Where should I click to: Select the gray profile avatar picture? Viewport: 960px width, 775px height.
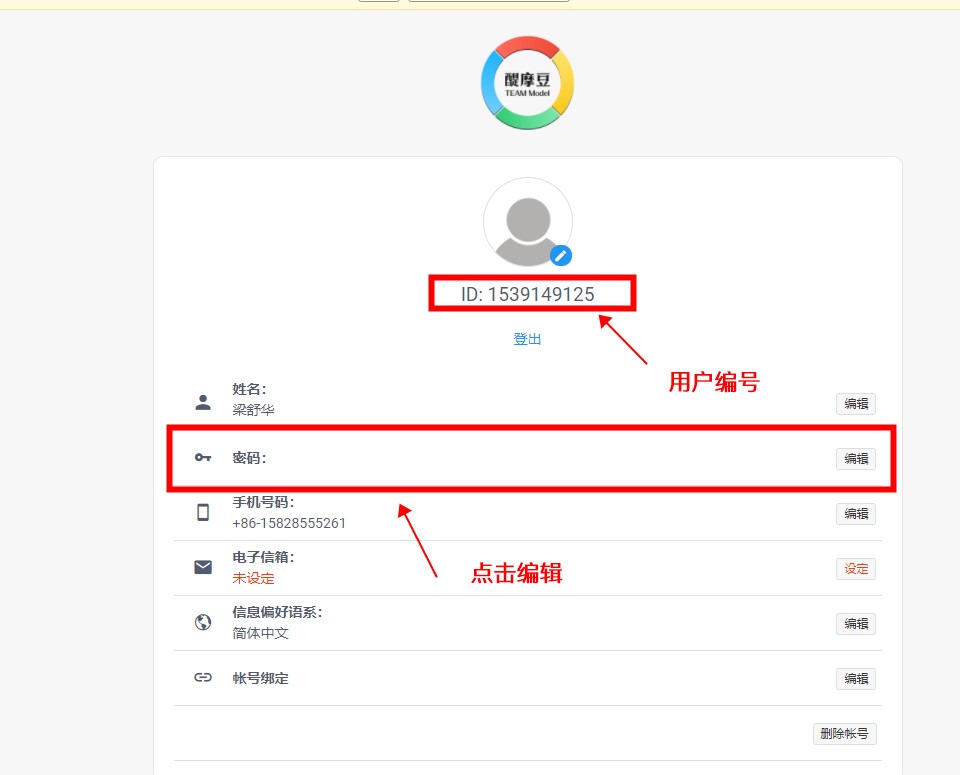[x=527, y=221]
